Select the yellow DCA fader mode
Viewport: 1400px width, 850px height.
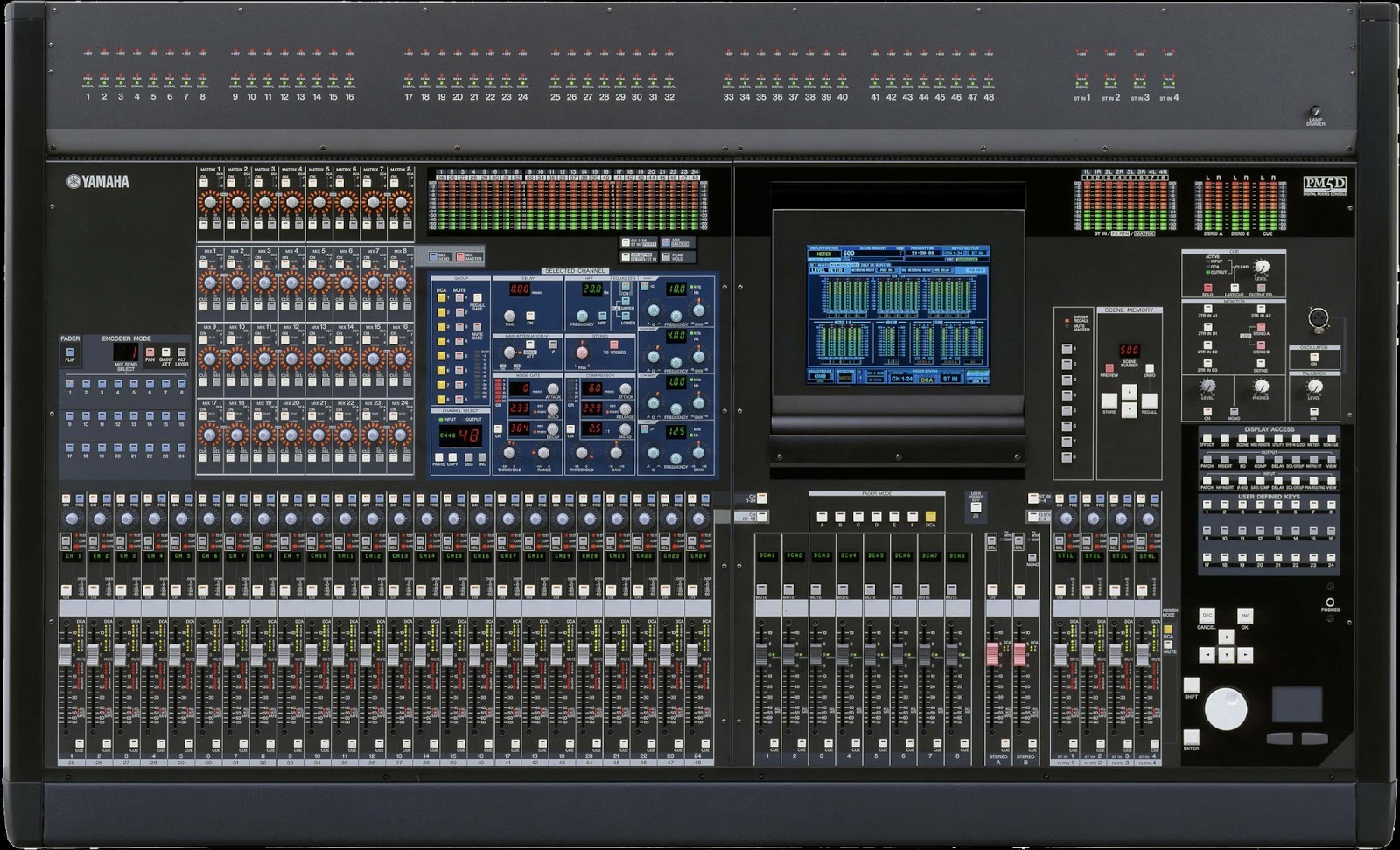click(x=930, y=517)
